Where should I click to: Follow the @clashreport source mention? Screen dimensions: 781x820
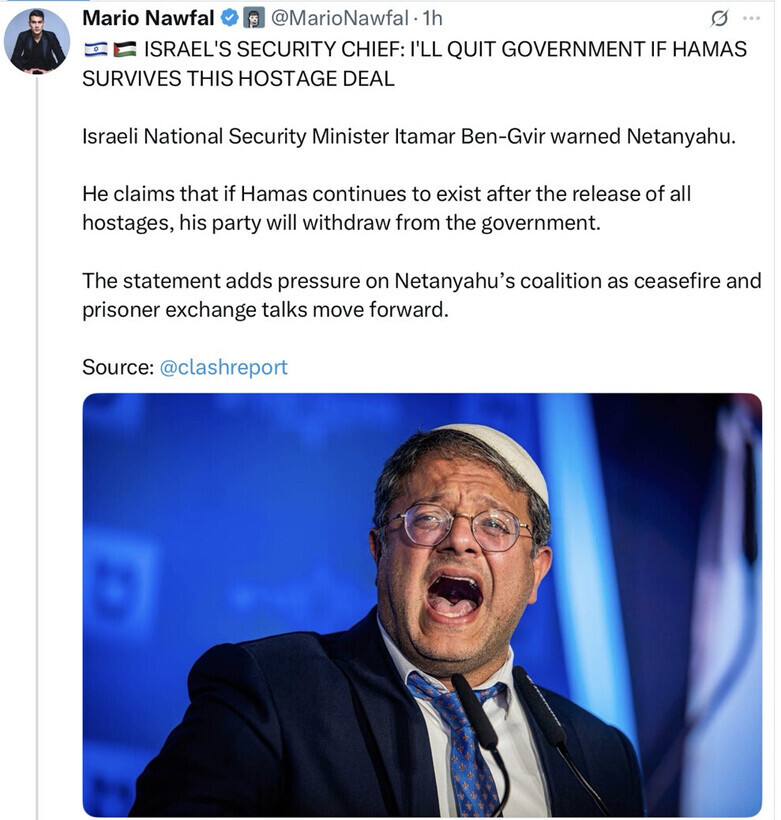(x=223, y=367)
